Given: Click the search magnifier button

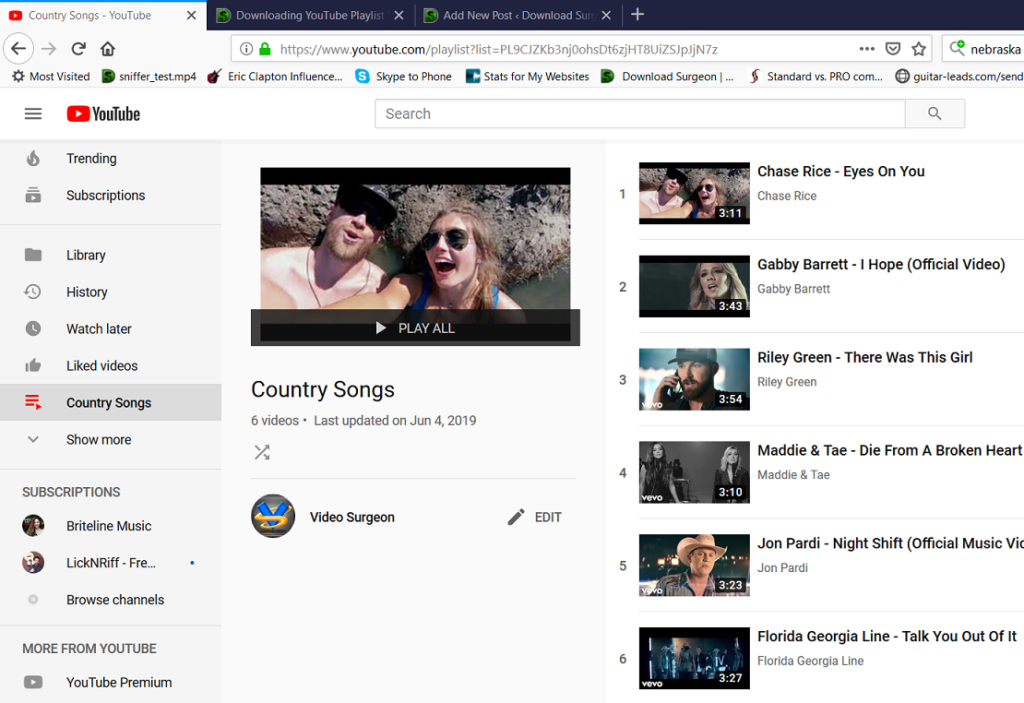Looking at the screenshot, I should click(x=935, y=114).
